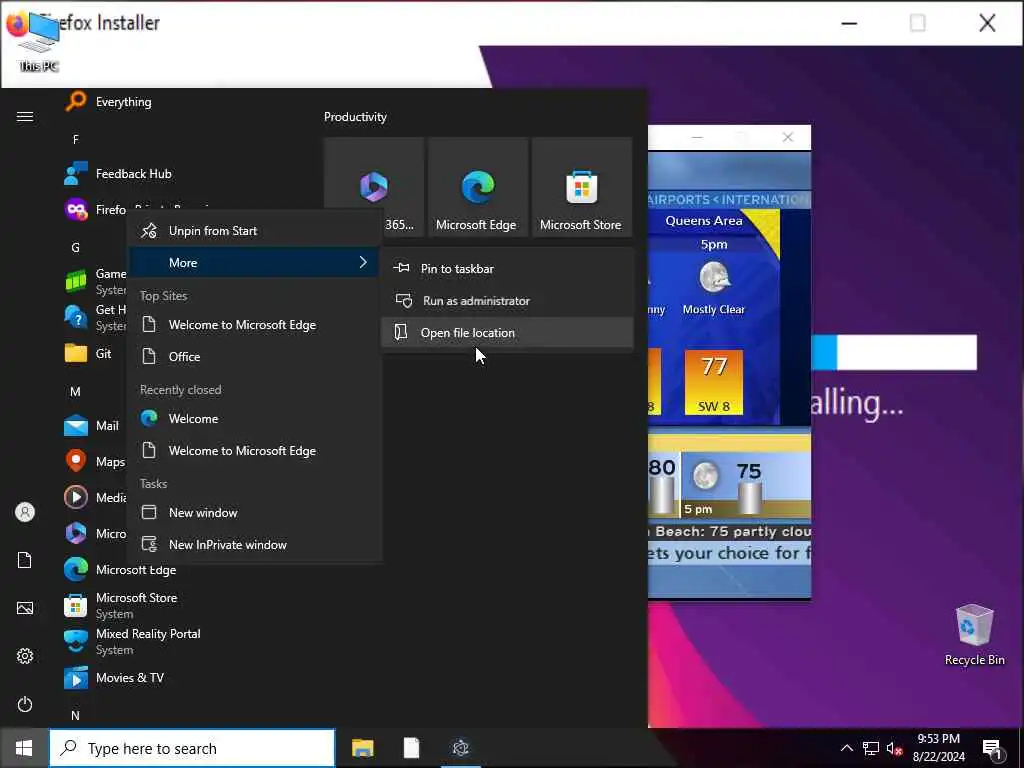This screenshot has width=1024, height=768.
Task: Click the 77 SW 8 temperature tile
Action: [714, 382]
